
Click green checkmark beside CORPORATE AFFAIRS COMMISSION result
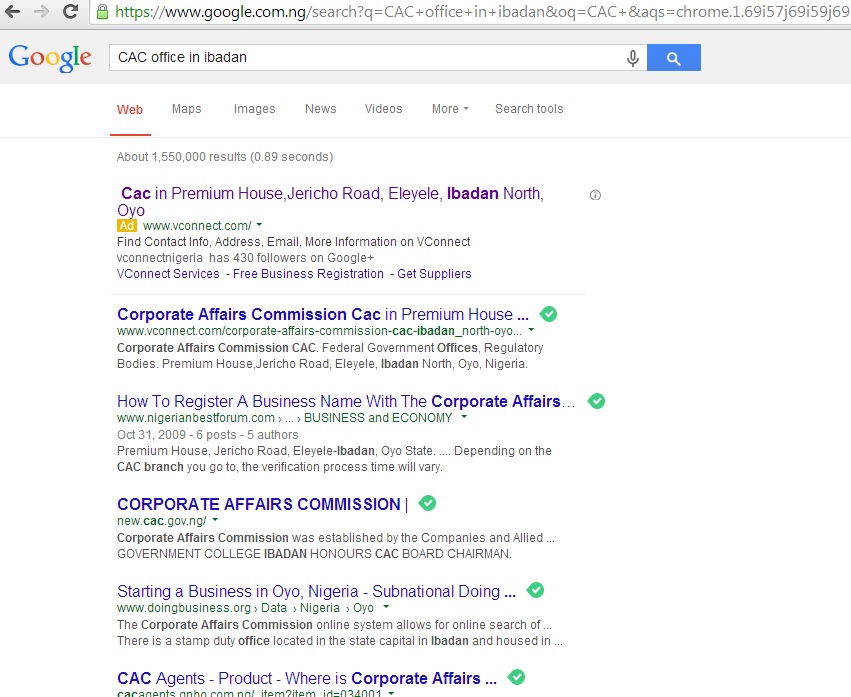[427, 503]
